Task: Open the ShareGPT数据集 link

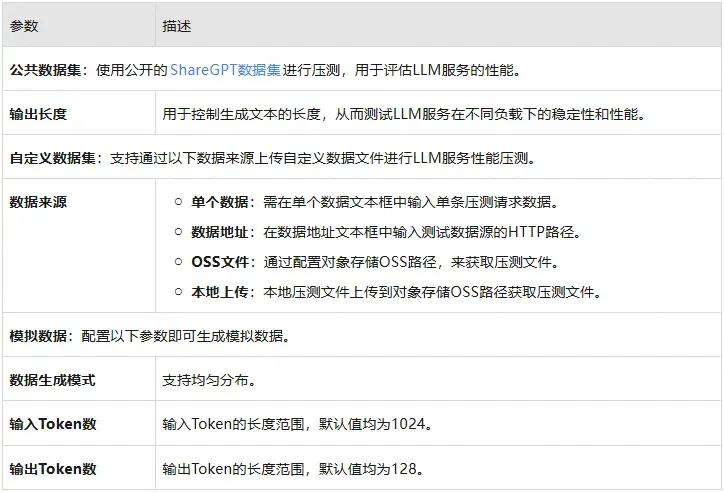Action: (x=225, y=70)
